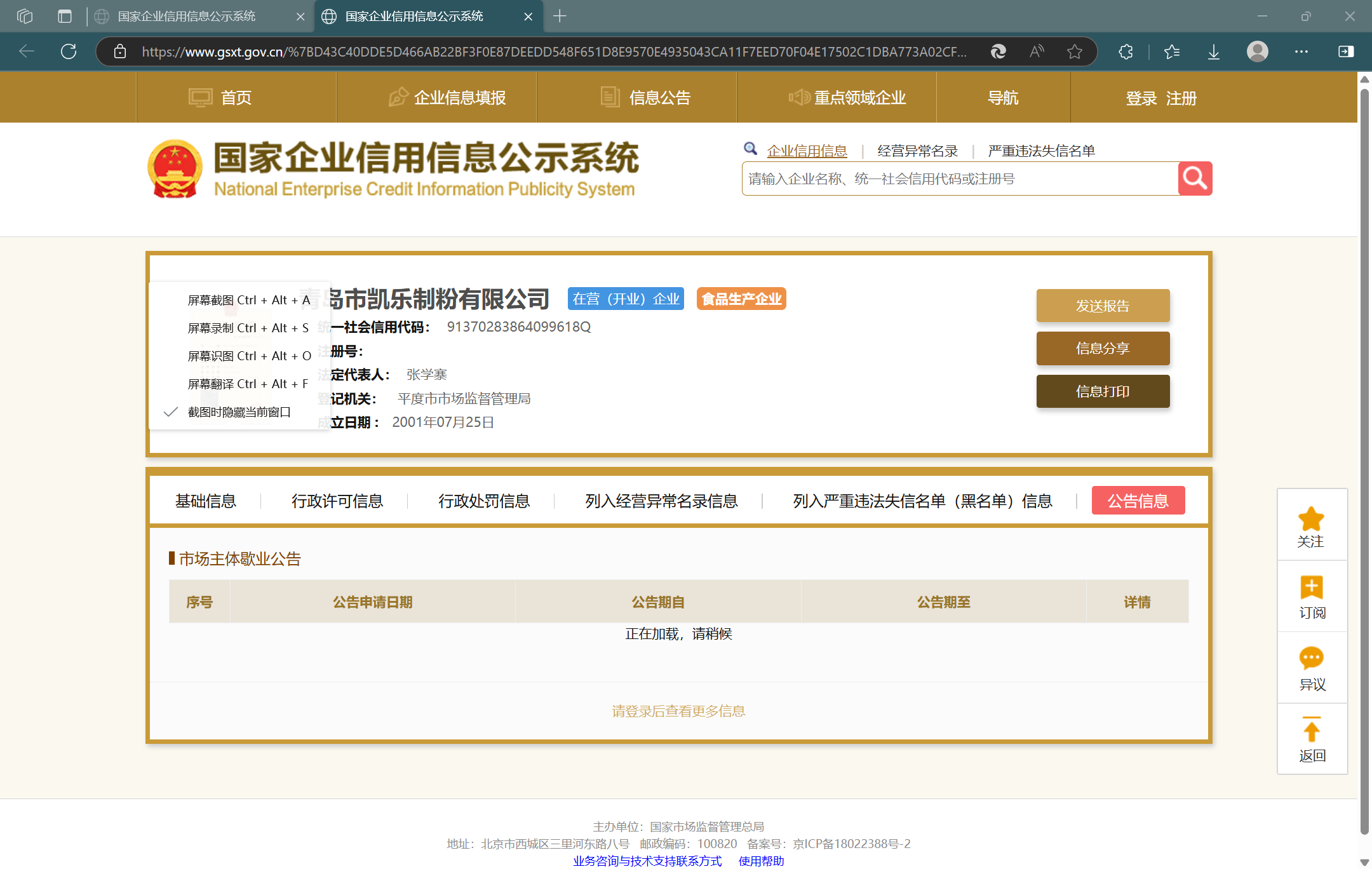Viewport: 1372px width, 869px height.
Task: Open workspaces icon in tab bar
Action: tap(25, 16)
